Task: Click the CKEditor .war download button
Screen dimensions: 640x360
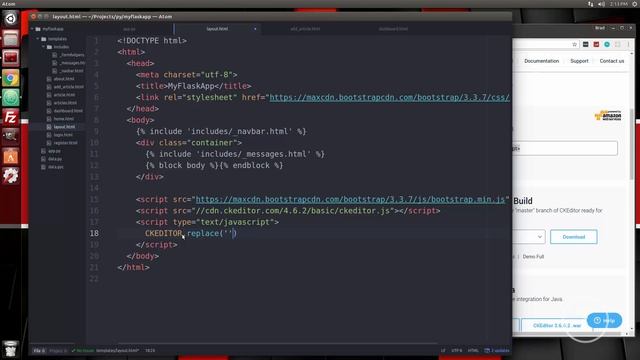Action: tap(557, 325)
